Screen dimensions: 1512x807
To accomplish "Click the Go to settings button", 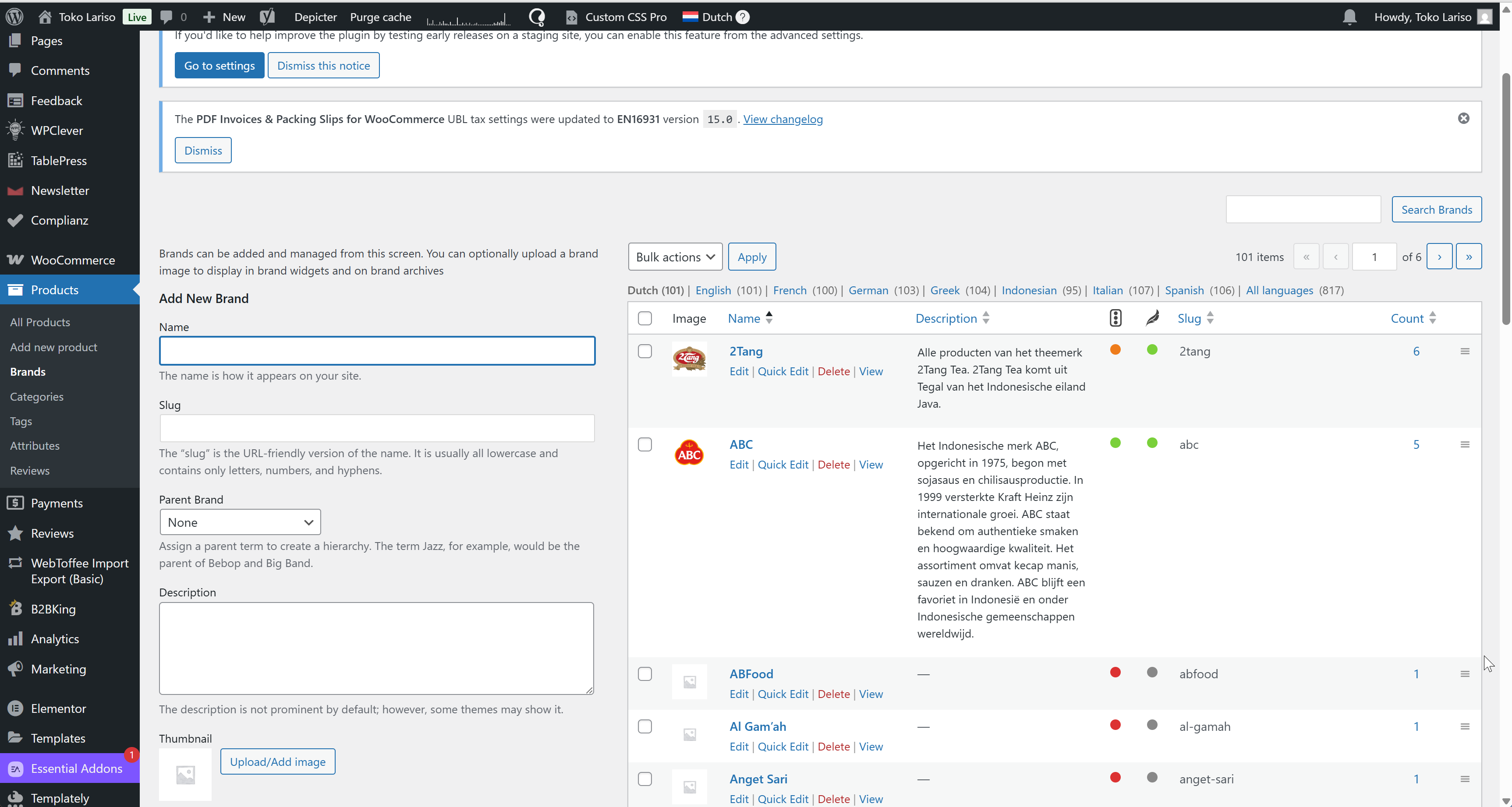I will coord(220,65).
